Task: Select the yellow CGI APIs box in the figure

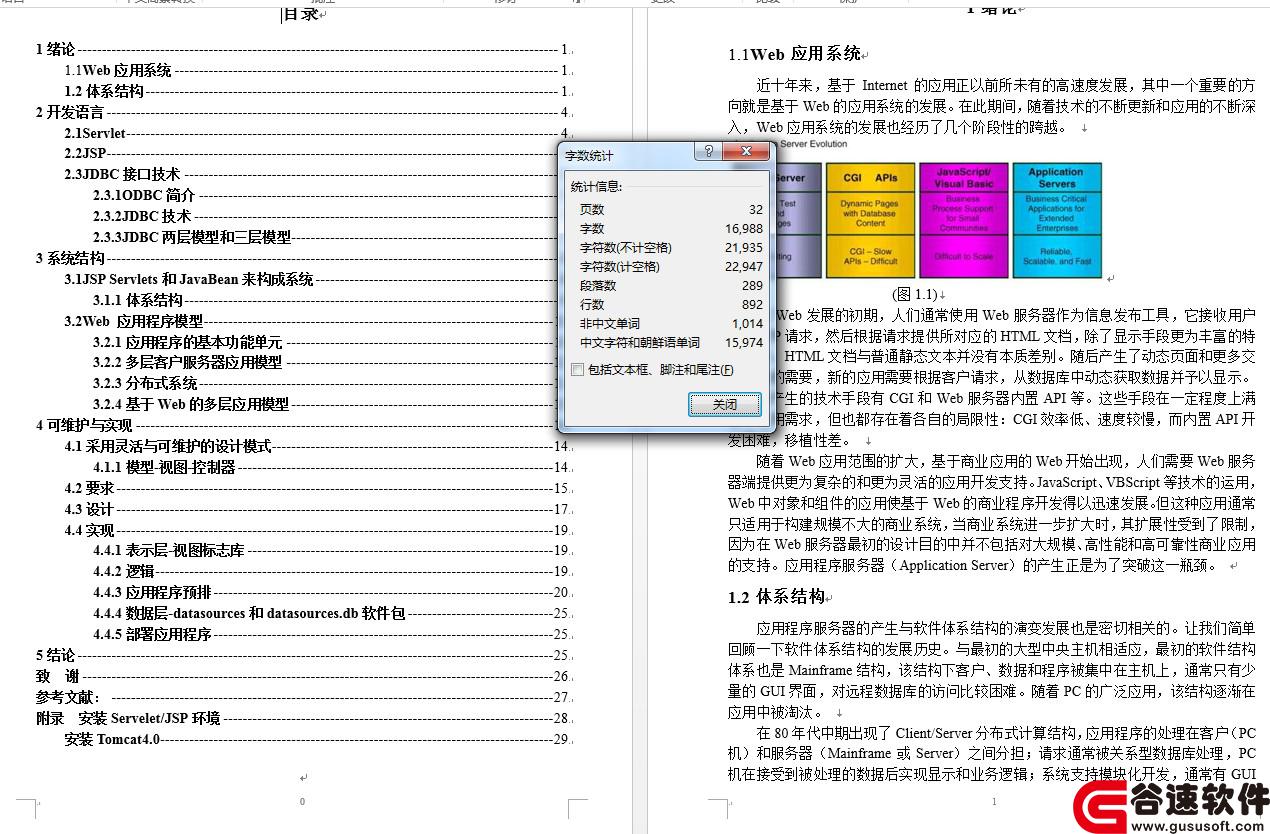Action: (x=870, y=221)
